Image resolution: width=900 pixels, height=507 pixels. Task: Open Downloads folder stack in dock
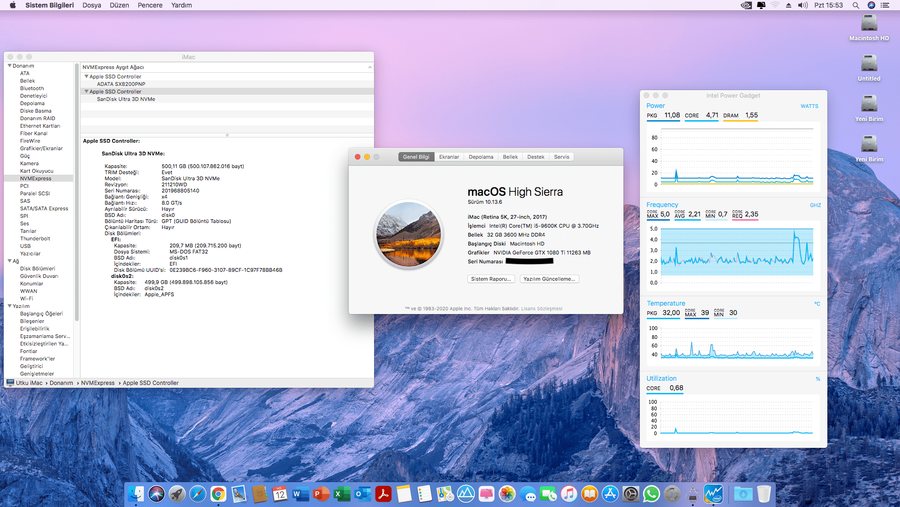coord(743,494)
